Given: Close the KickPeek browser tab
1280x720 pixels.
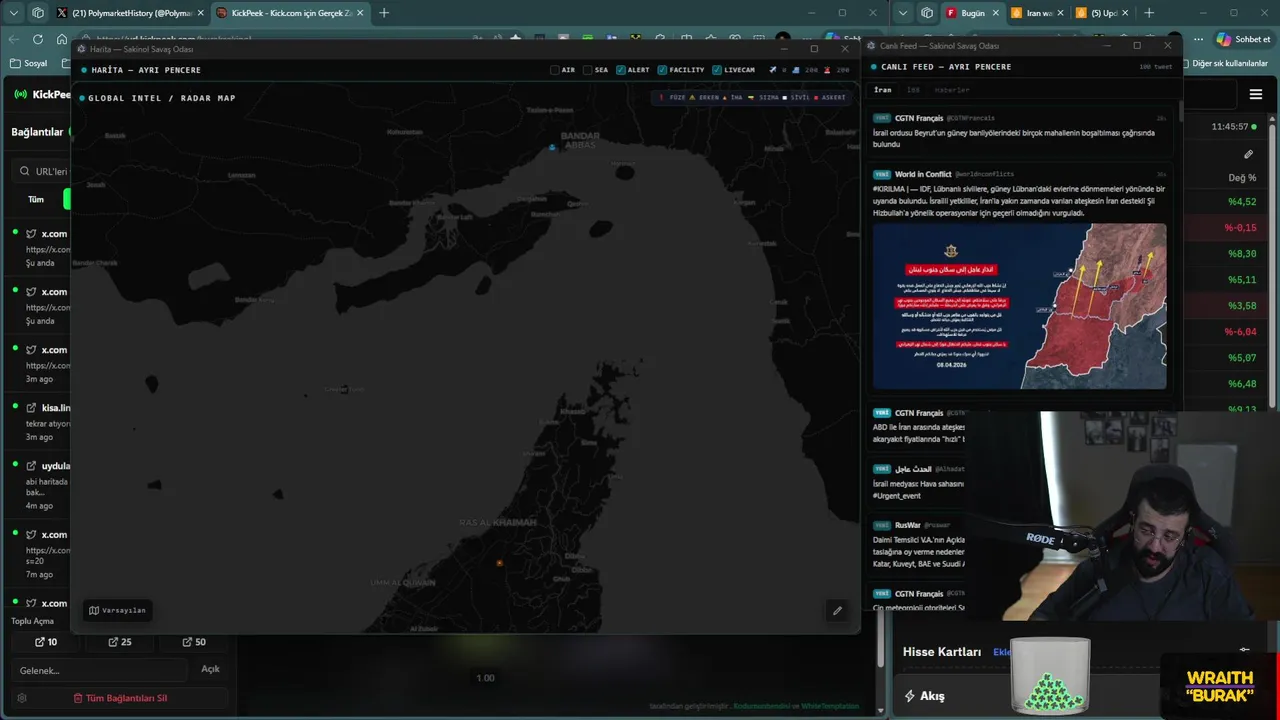Looking at the screenshot, I should 362,13.
